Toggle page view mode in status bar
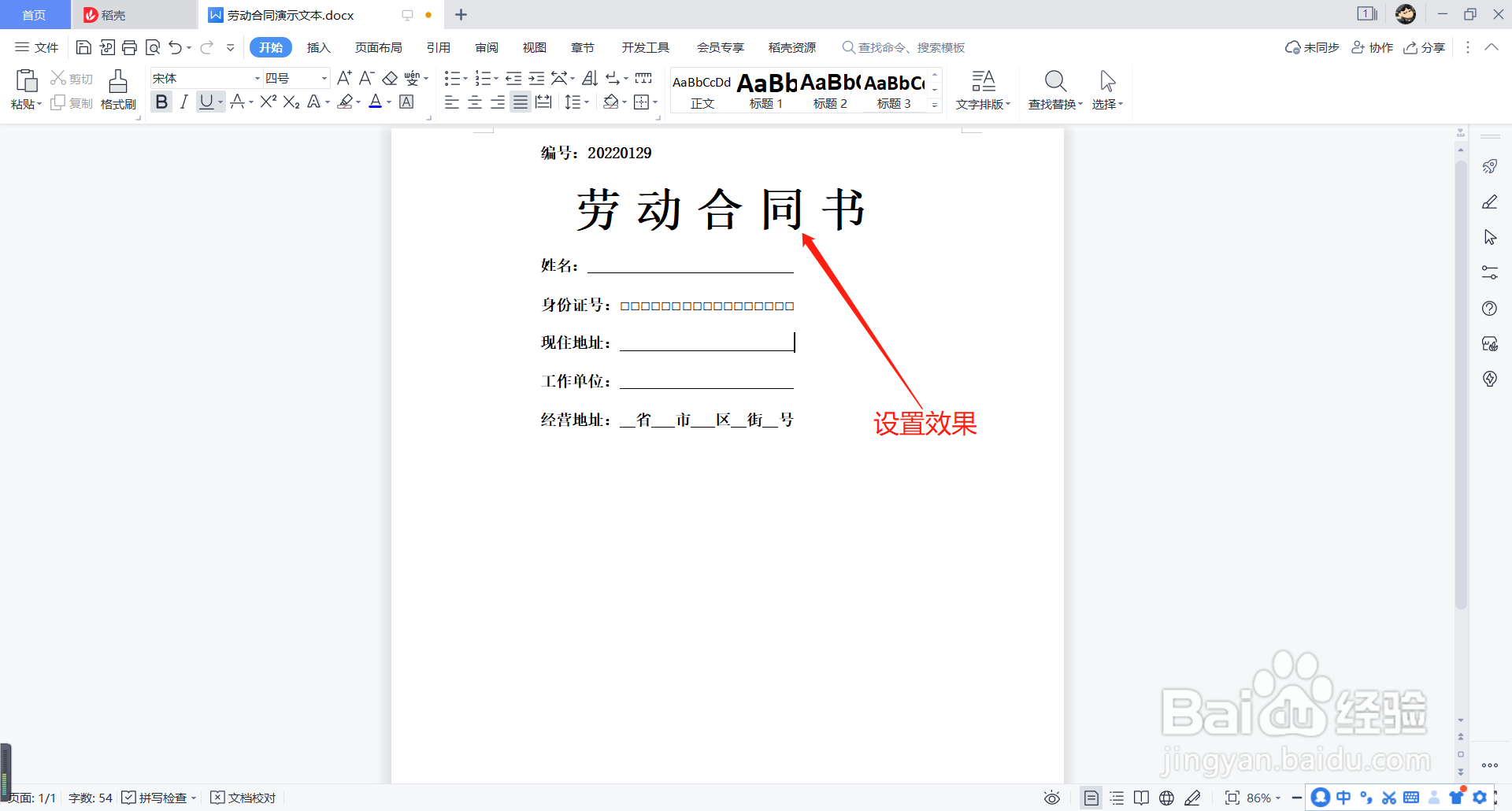Image resolution: width=1512 pixels, height=811 pixels. [x=1091, y=798]
